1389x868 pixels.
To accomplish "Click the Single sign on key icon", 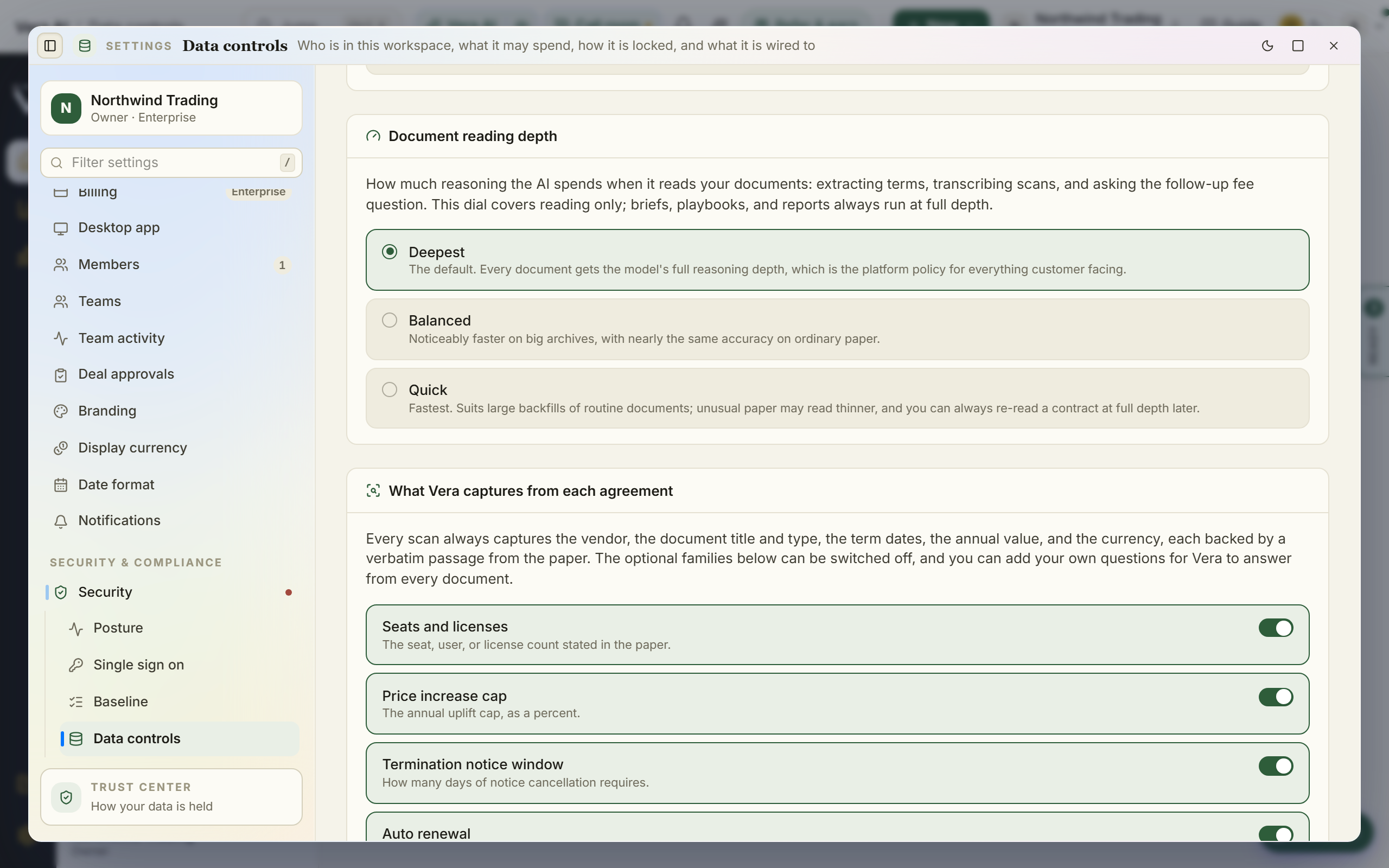I will coord(76,665).
